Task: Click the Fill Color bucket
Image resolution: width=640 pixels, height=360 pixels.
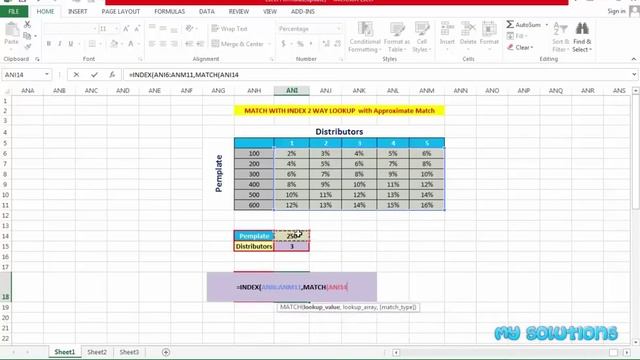Action: pyautogui.click(x=114, y=44)
